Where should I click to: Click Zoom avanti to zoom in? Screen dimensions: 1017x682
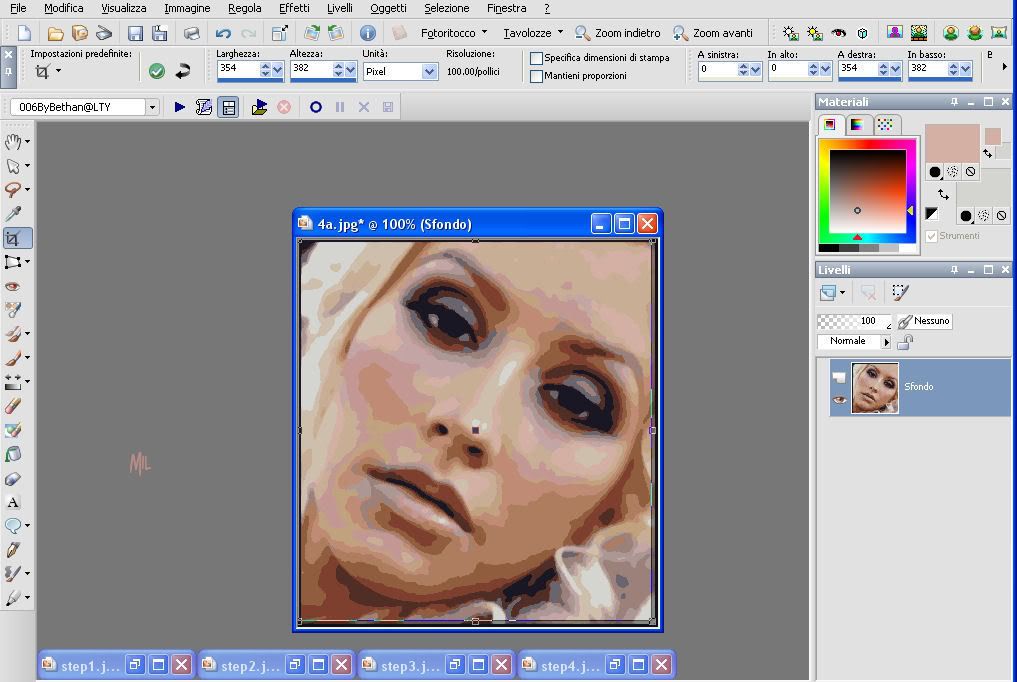click(713, 33)
